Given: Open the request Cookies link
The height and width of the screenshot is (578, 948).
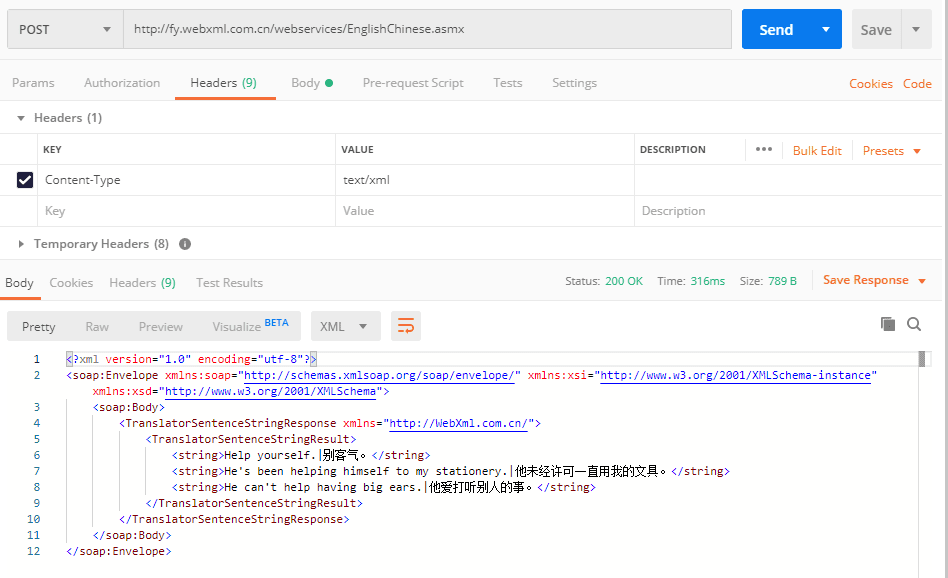Looking at the screenshot, I should point(871,84).
